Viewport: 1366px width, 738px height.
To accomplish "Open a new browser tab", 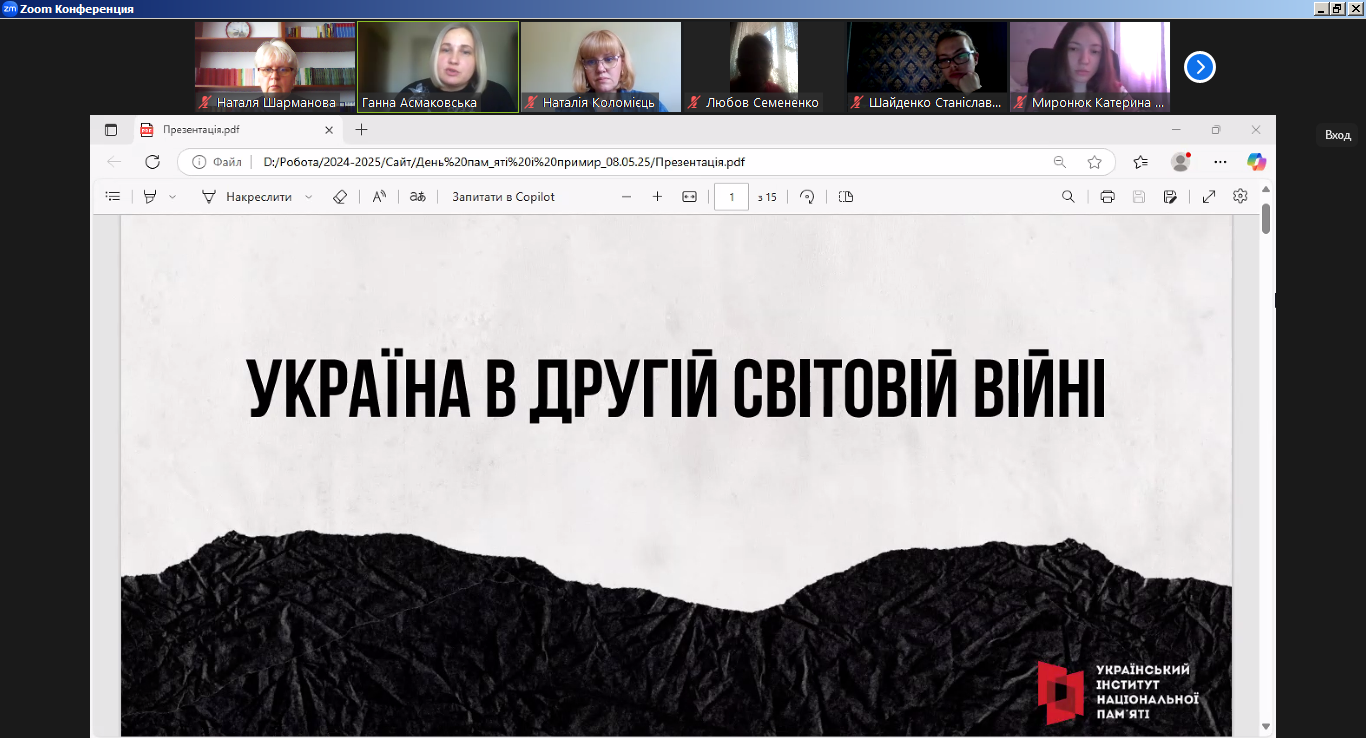I will [361, 129].
